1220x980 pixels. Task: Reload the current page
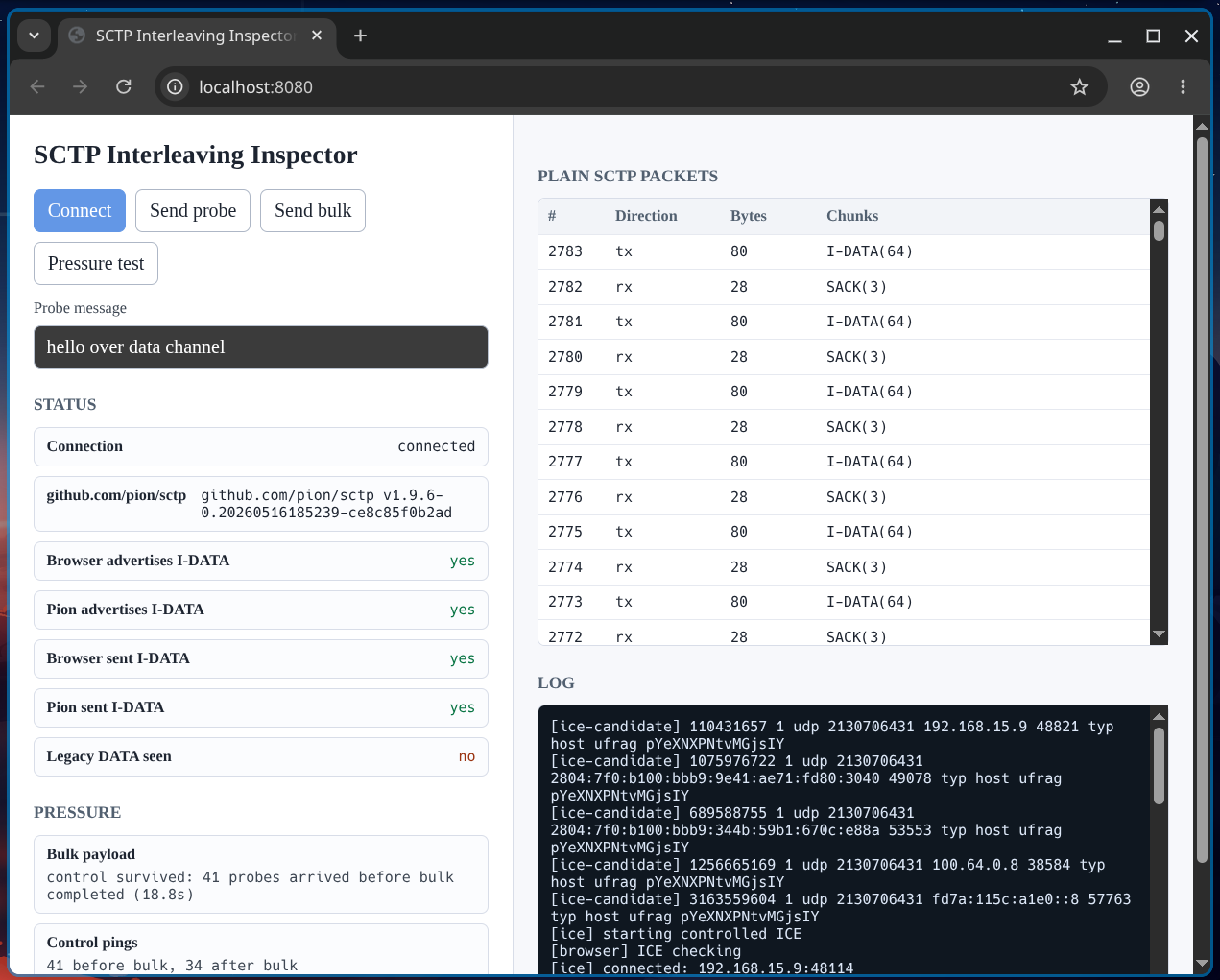pos(124,86)
